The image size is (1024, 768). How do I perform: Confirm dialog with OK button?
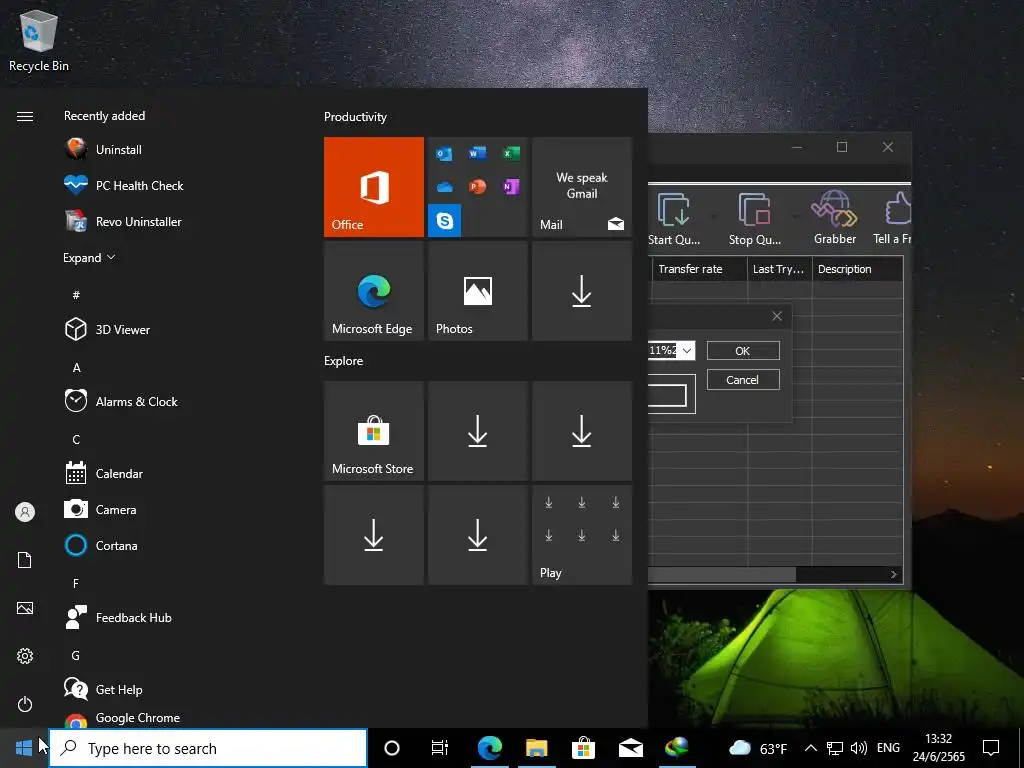pyautogui.click(x=743, y=351)
